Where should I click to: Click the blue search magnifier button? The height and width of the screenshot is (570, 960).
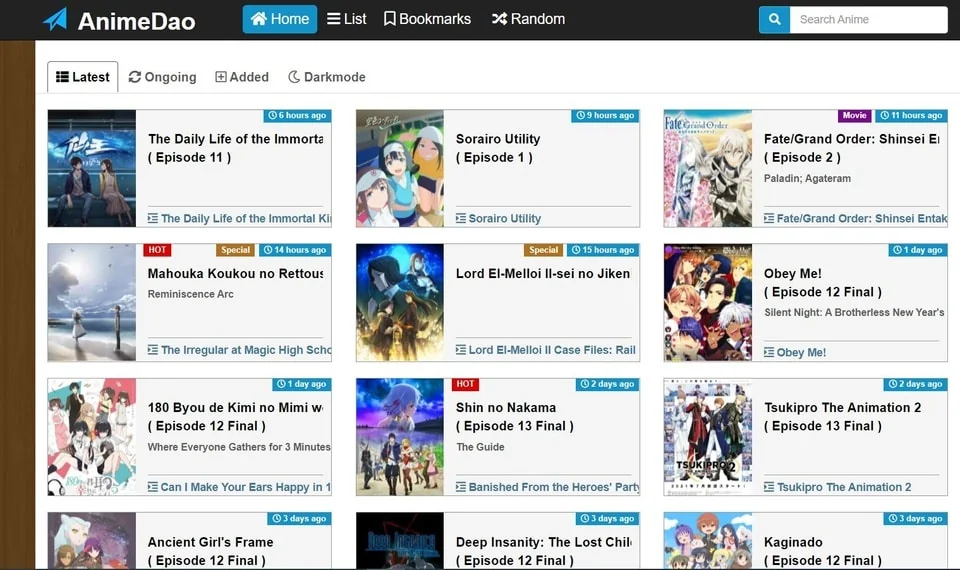(774, 20)
